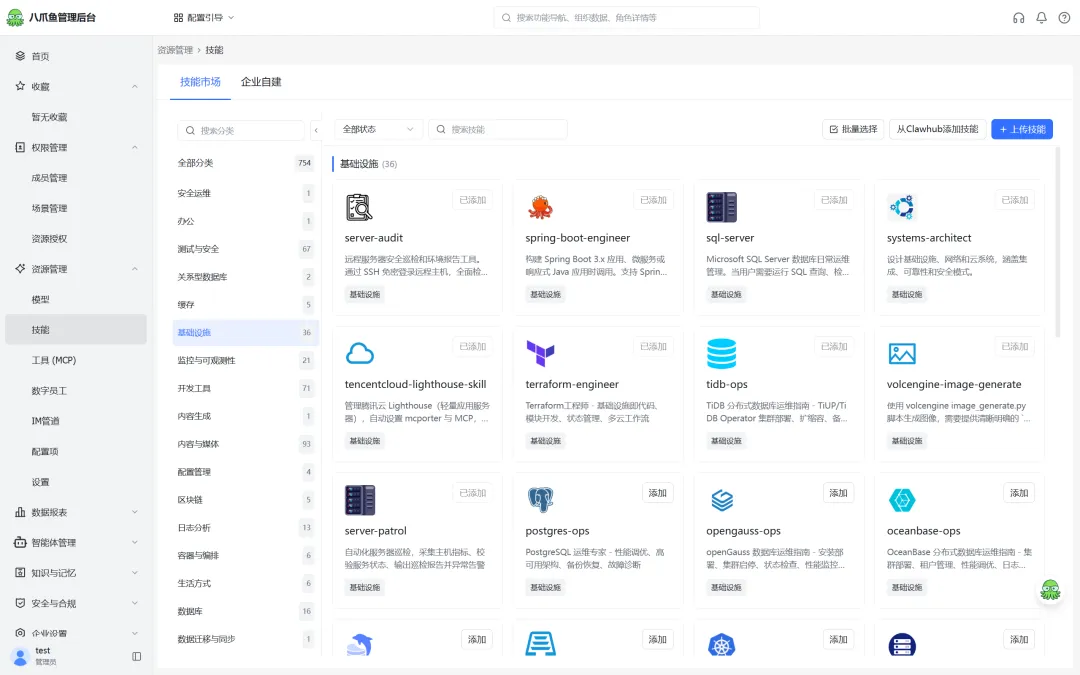
Task: Click the 上传技能 button
Action: [x=1021, y=129]
